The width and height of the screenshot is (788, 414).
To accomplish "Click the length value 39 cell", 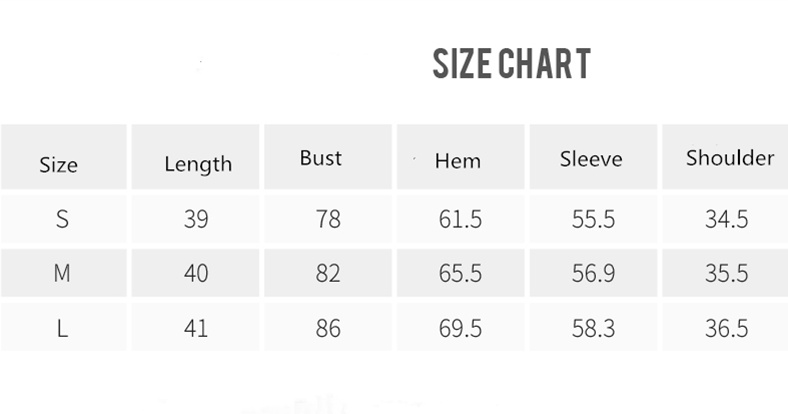I will [x=196, y=219].
